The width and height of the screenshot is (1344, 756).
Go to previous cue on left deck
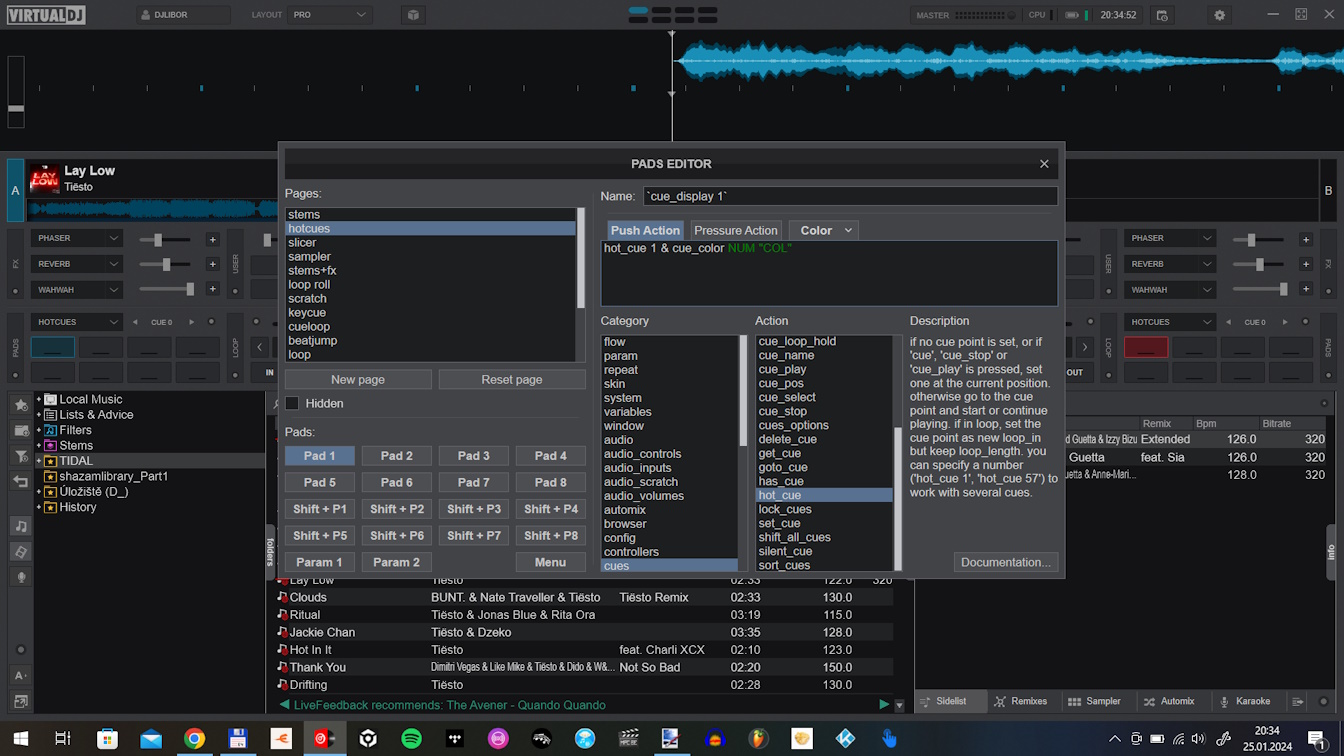pos(136,322)
